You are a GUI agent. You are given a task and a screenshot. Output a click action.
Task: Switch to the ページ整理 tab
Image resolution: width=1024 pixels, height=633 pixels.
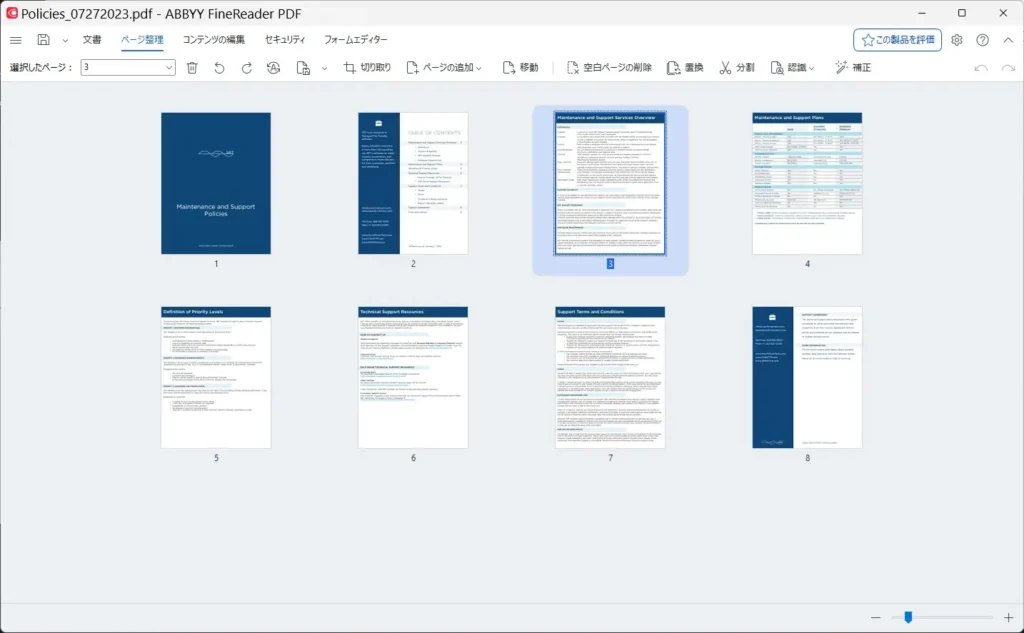[142, 40]
